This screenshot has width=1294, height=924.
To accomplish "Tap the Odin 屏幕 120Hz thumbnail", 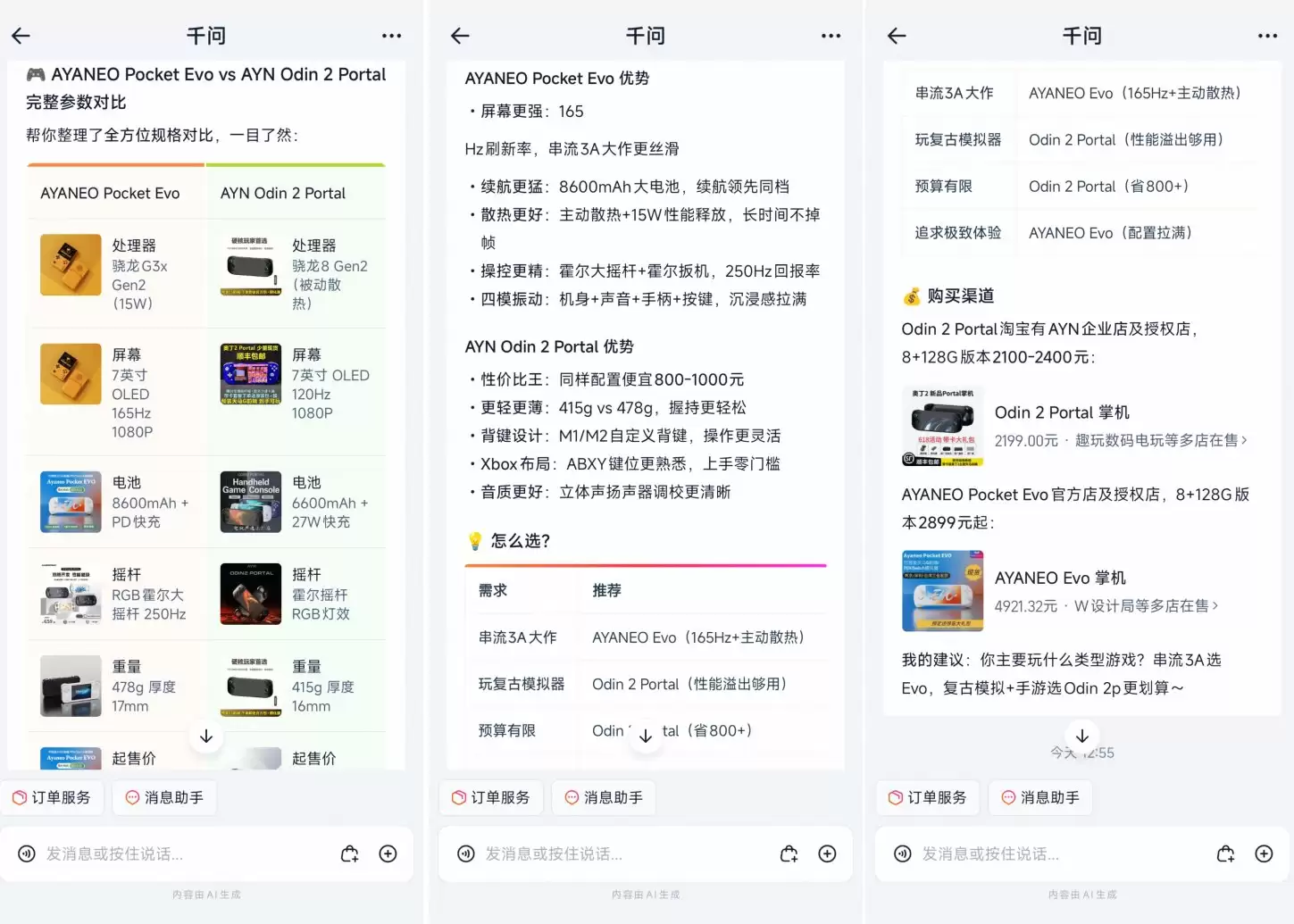I will pyautogui.click(x=251, y=374).
